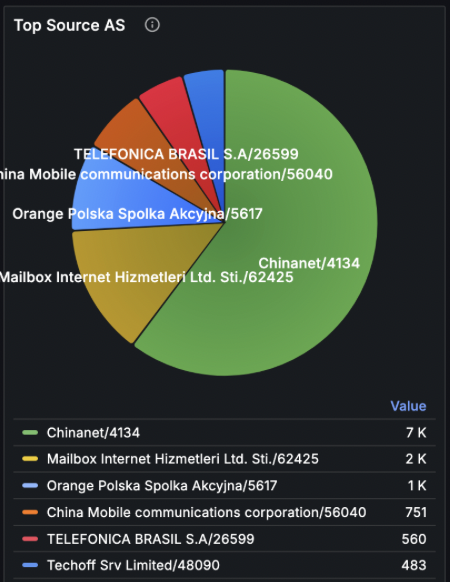450x582 pixels.
Task: Click the orange China Mobile legend swatch
Action: pos(30,512)
